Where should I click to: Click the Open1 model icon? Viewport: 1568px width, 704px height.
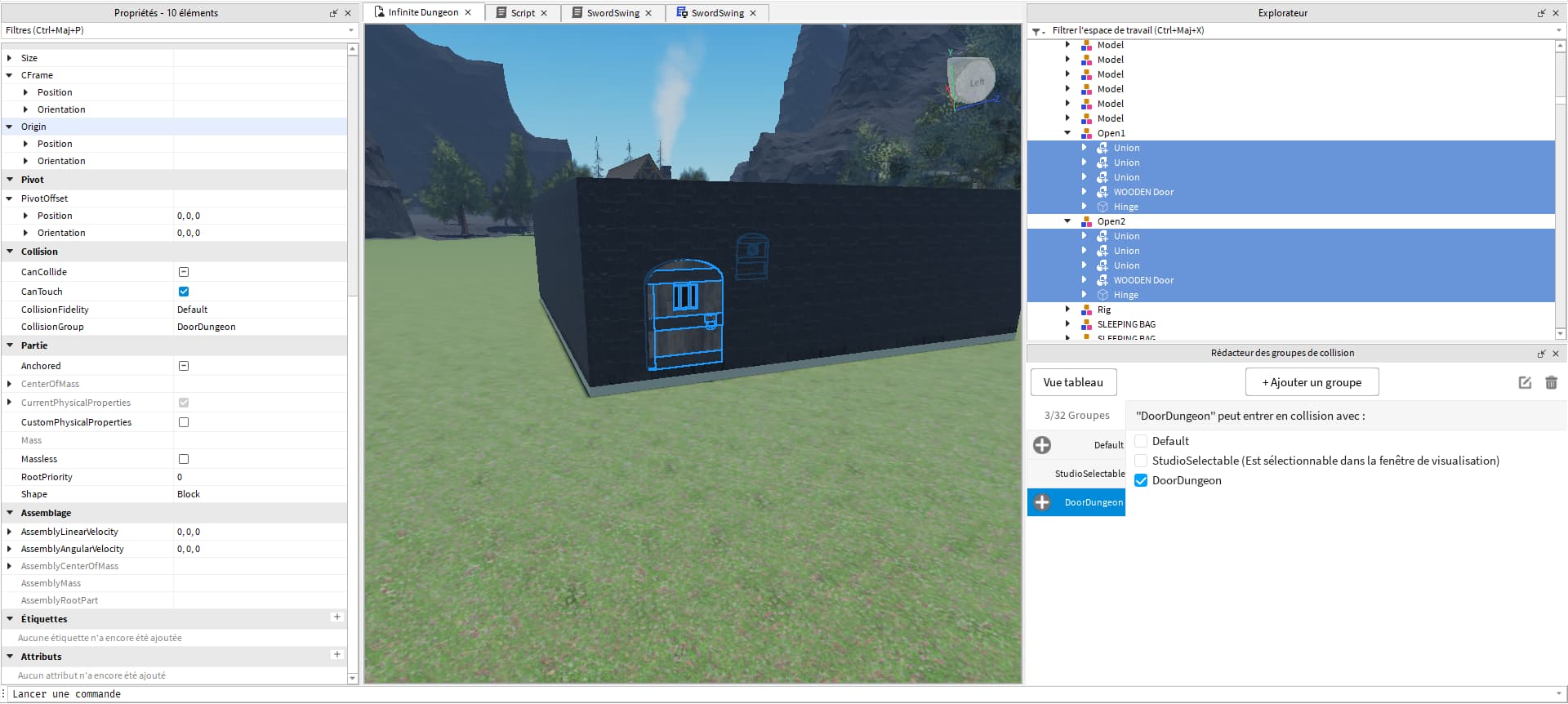(x=1086, y=133)
